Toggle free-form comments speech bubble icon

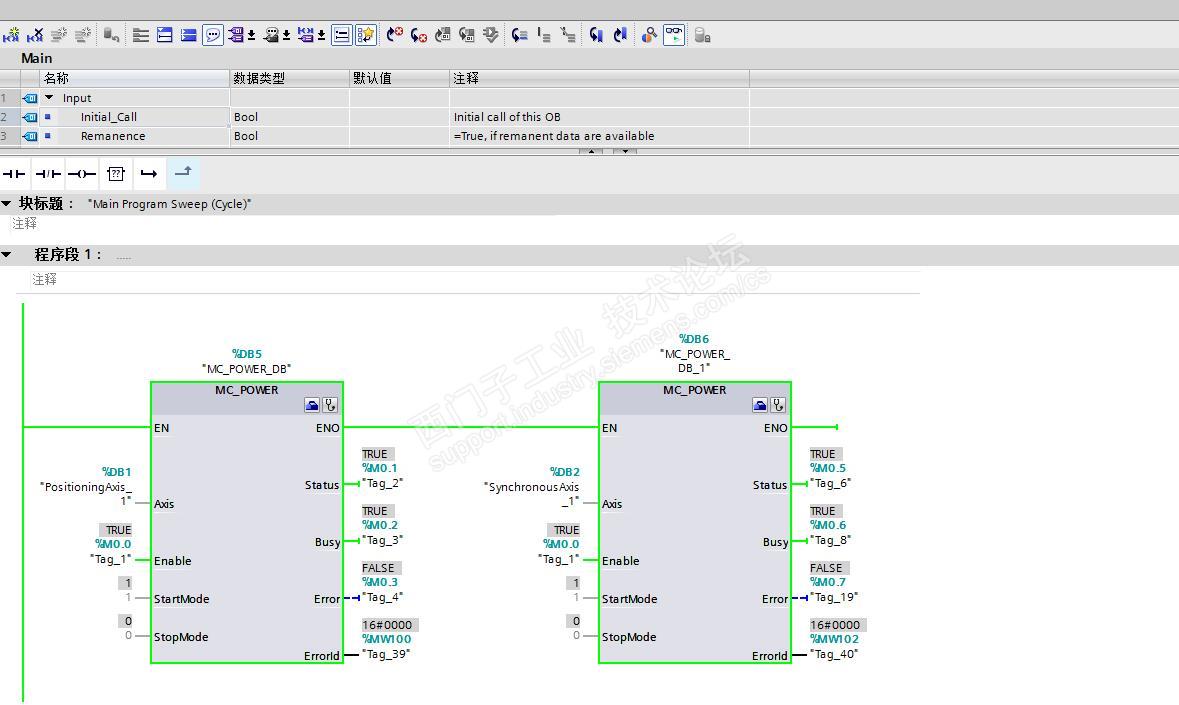pos(213,35)
